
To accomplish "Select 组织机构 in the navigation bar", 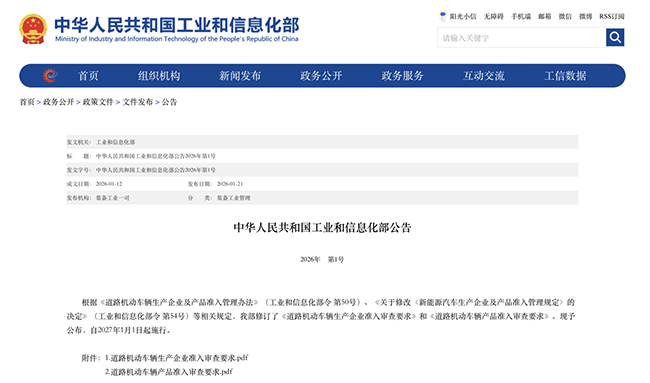I will [159, 76].
